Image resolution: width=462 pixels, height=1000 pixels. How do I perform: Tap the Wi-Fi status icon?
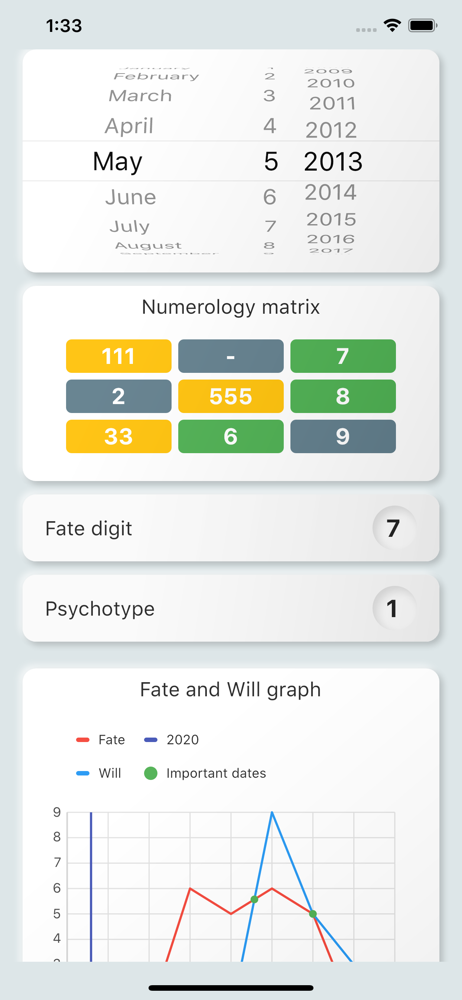[392, 26]
